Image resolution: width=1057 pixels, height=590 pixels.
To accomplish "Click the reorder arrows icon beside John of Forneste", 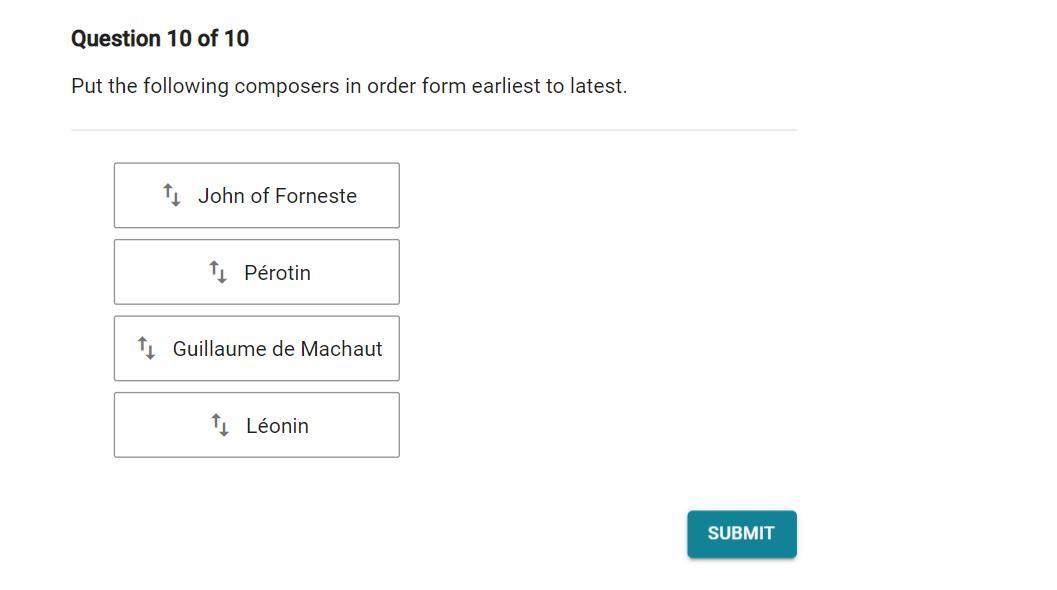I will [x=172, y=195].
